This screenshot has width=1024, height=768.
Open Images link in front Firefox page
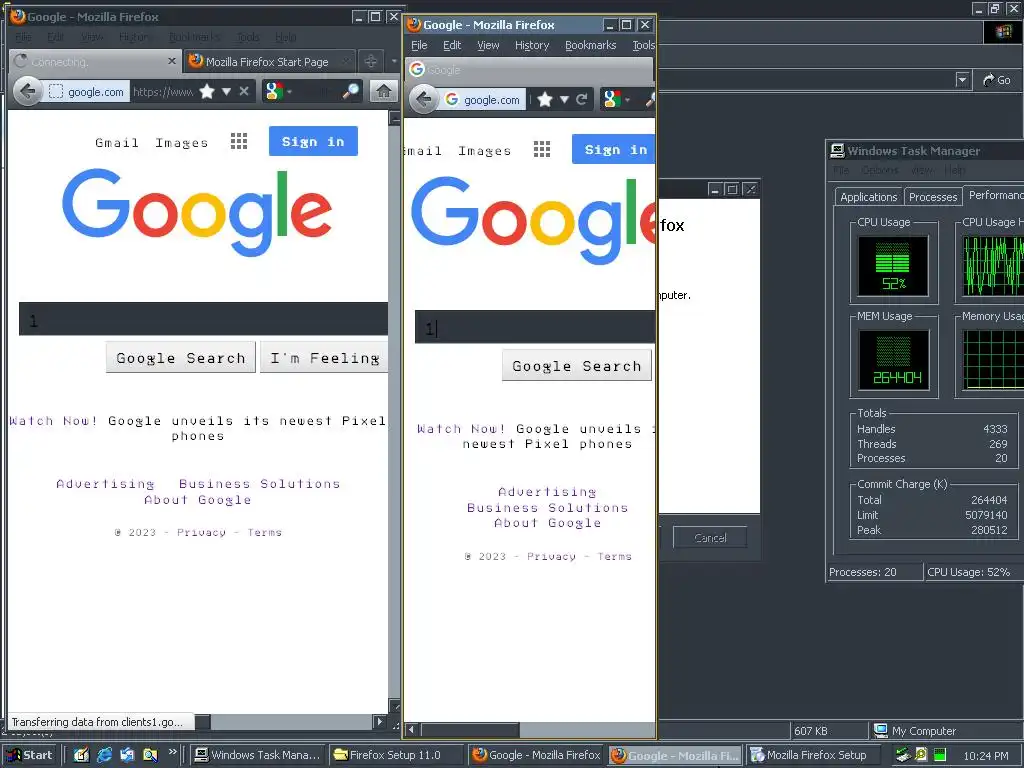coord(485,151)
